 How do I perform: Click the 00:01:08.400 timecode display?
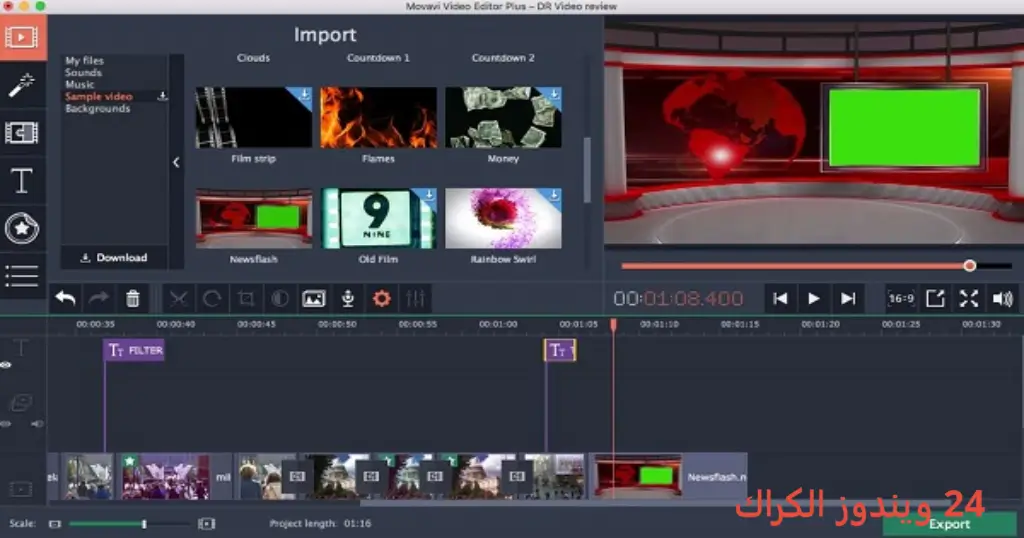point(678,298)
